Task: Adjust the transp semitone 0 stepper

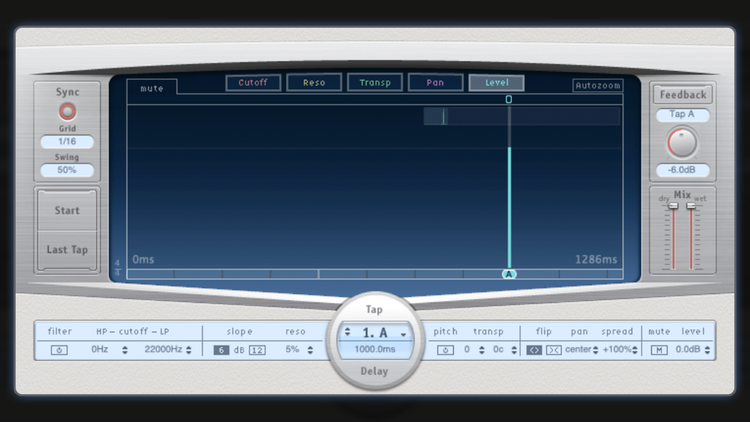Action: click(482, 350)
